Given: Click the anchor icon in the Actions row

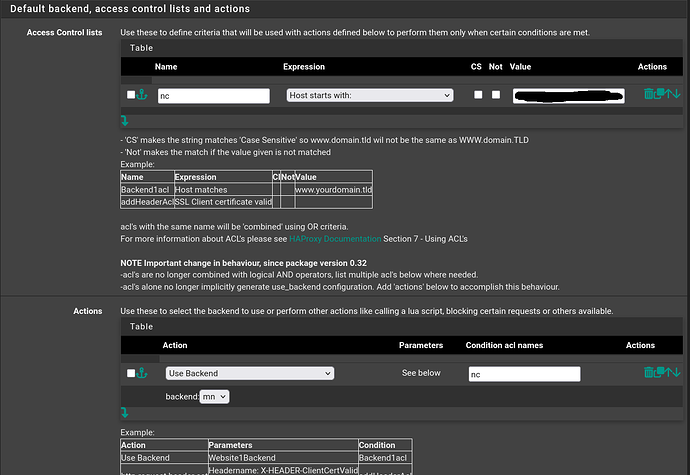Looking at the screenshot, I should 141,373.
